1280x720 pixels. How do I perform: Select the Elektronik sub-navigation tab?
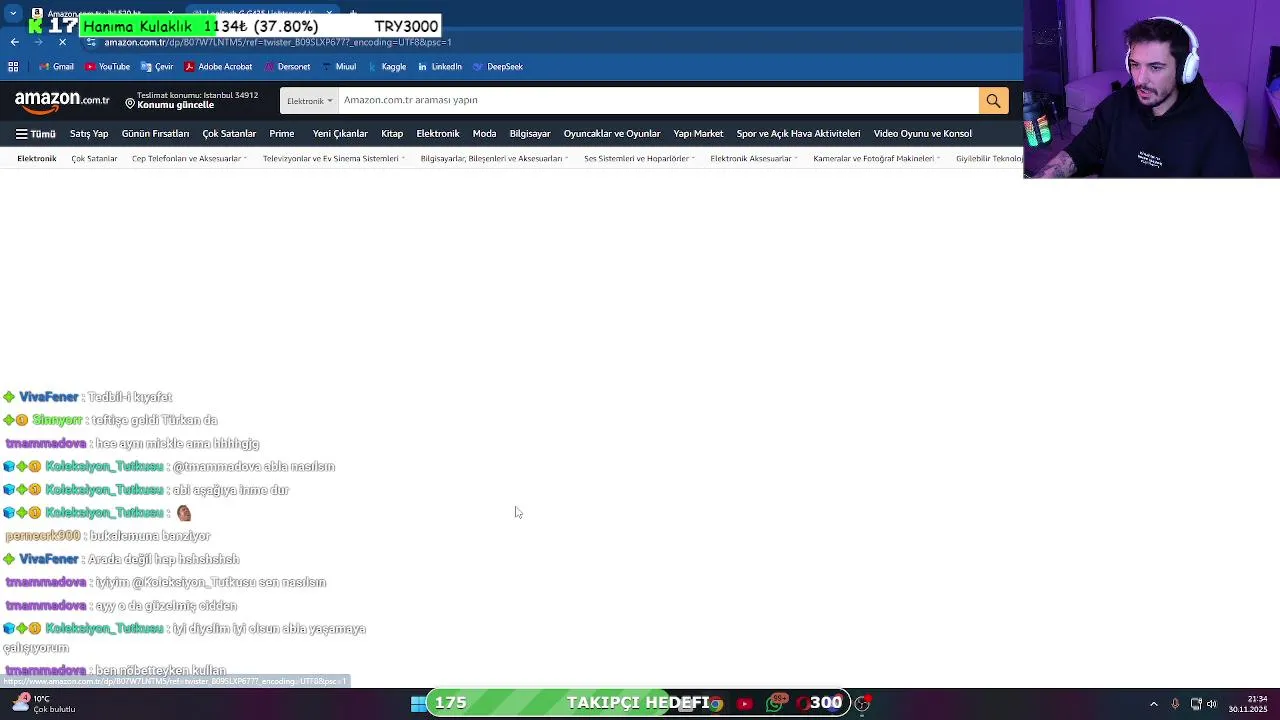pyautogui.click(x=37, y=159)
